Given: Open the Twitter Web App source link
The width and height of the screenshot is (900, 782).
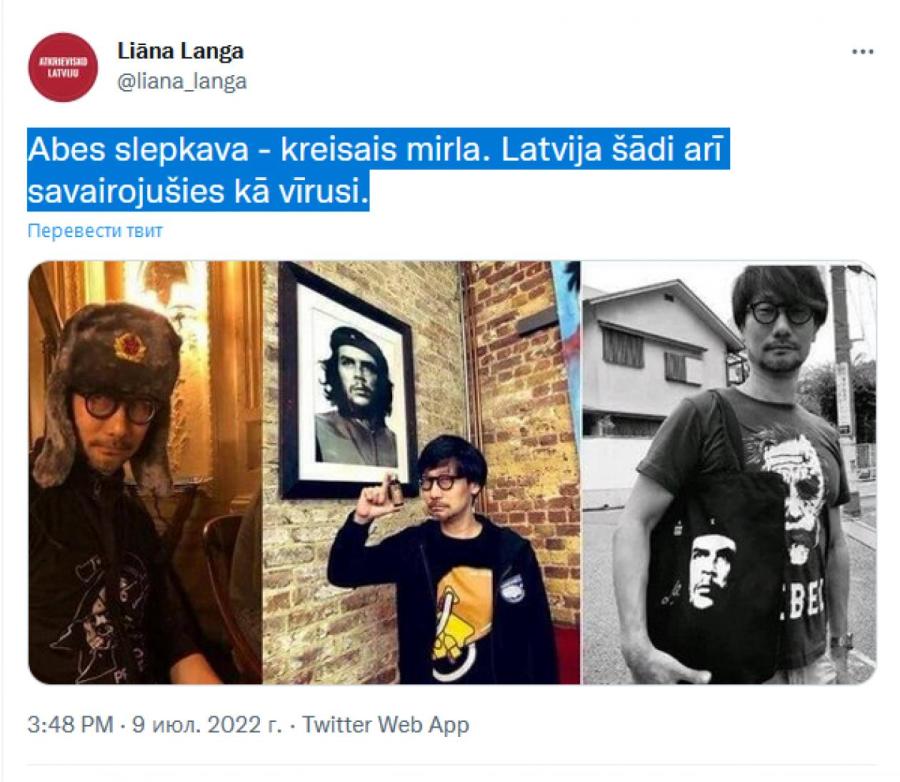Looking at the screenshot, I should coord(386,725).
